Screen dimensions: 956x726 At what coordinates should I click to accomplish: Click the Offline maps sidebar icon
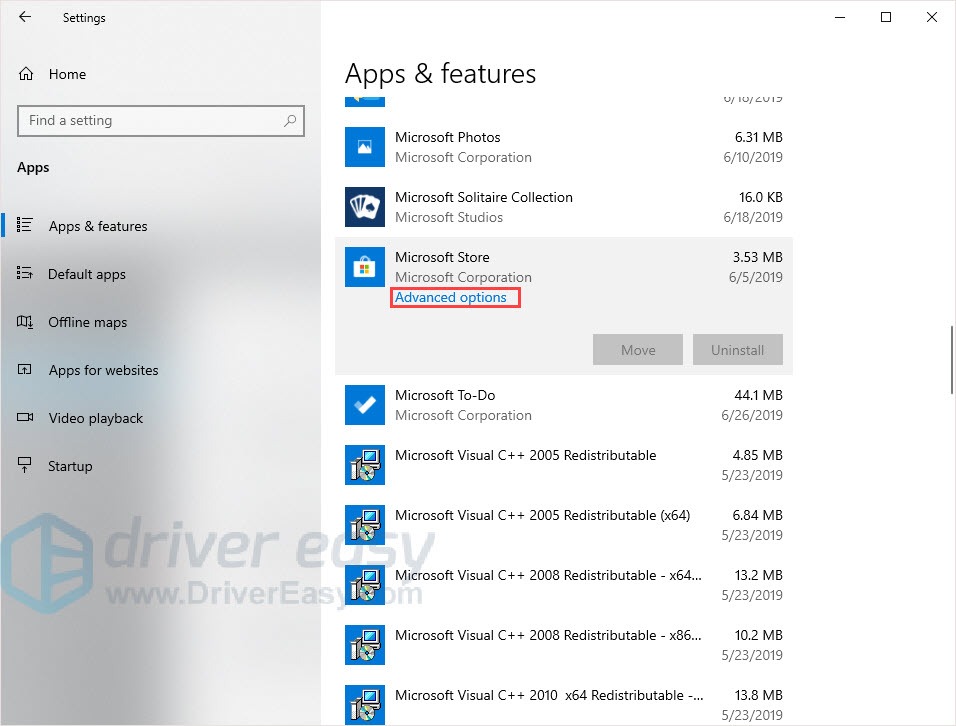[x=25, y=321]
